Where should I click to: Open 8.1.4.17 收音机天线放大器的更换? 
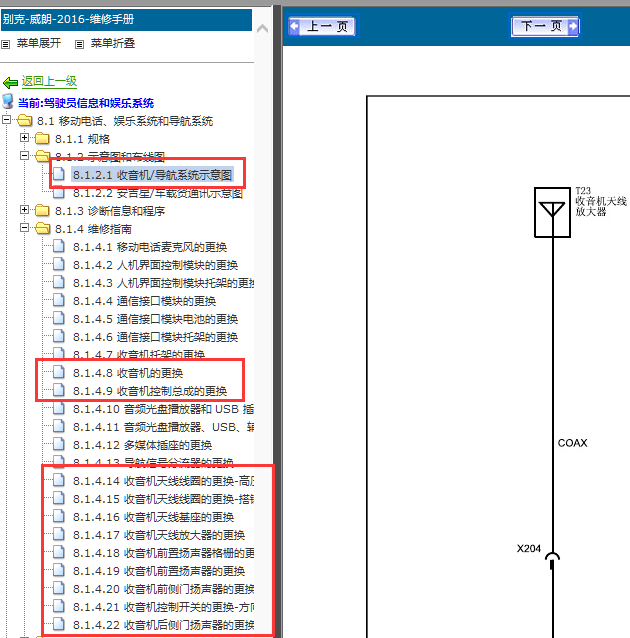[159, 535]
